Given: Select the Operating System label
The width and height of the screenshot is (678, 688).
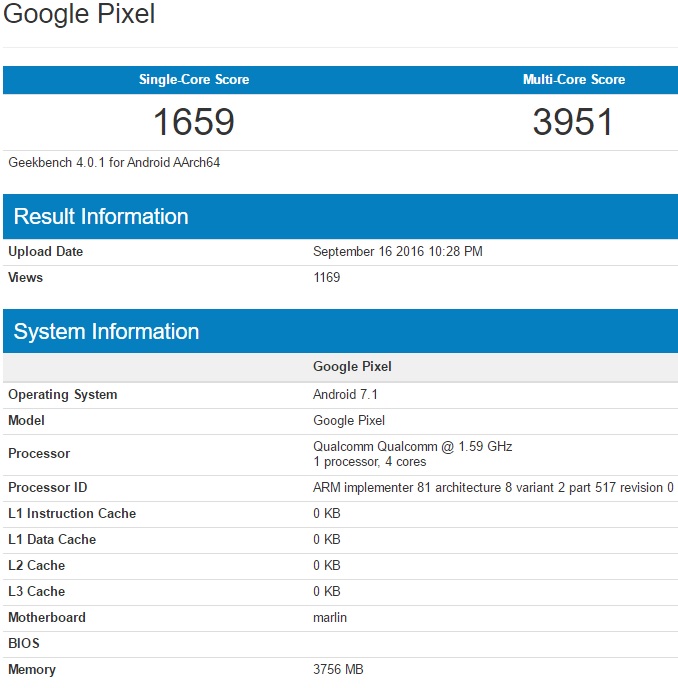Looking at the screenshot, I should tap(63, 394).
